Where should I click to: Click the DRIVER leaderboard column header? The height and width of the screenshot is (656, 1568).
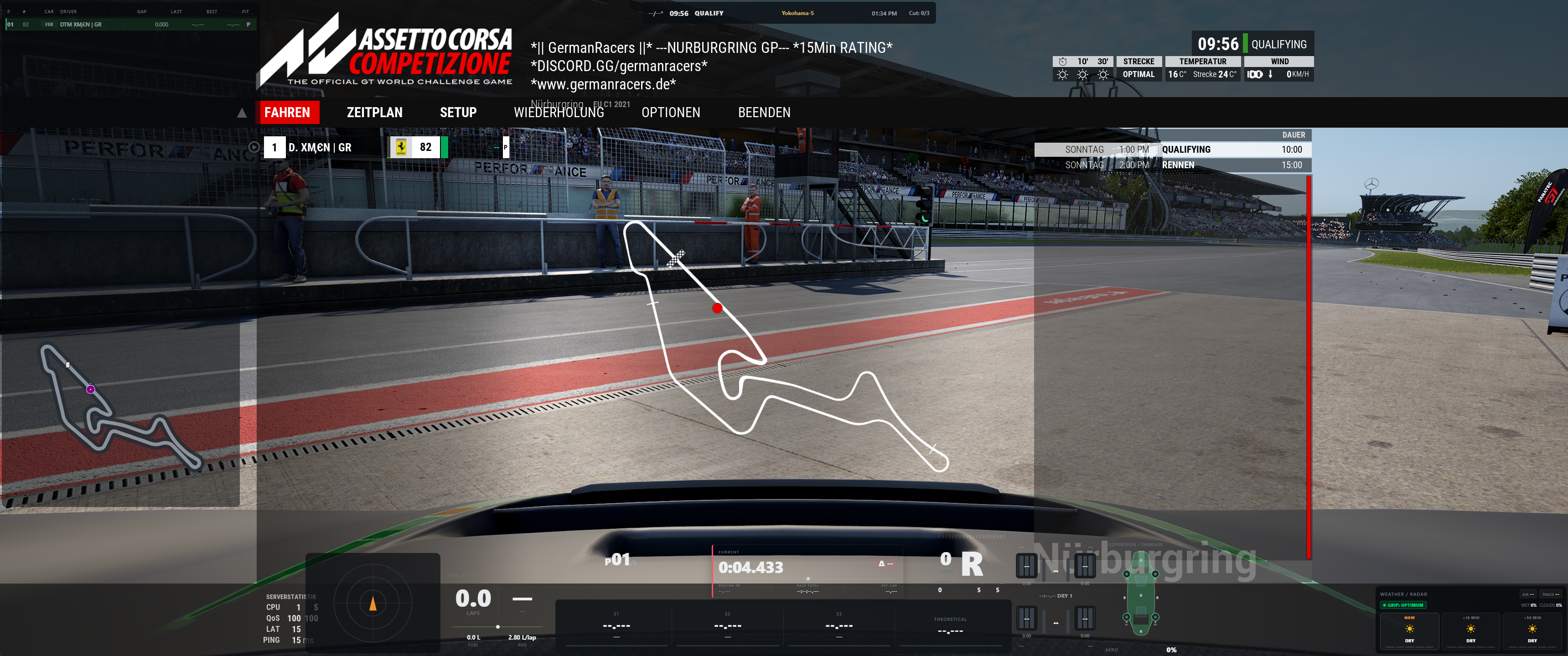point(68,11)
